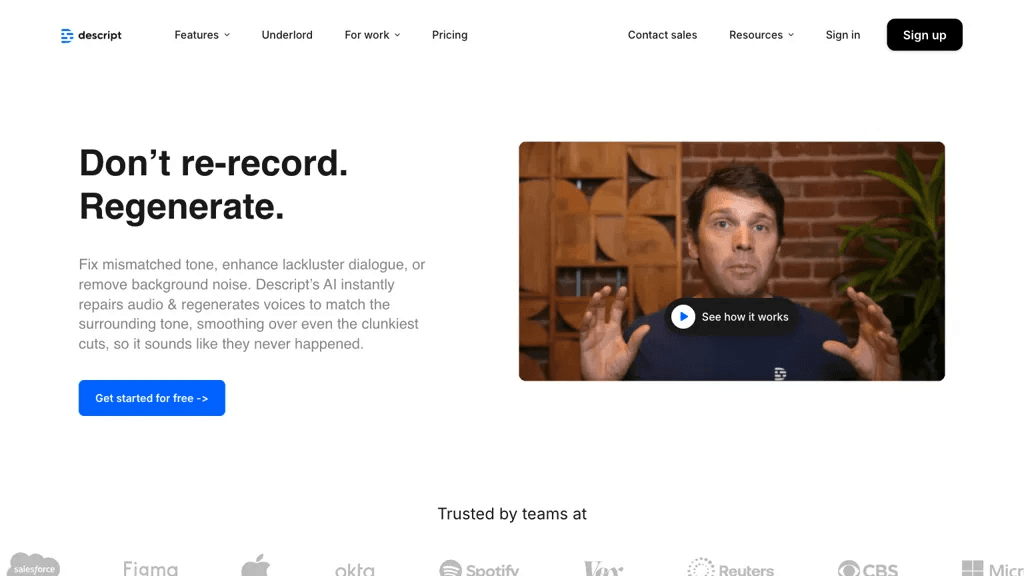Image resolution: width=1024 pixels, height=576 pixels.
Task: Expand the Features dropdown menu
Action: tap(202, 35)
